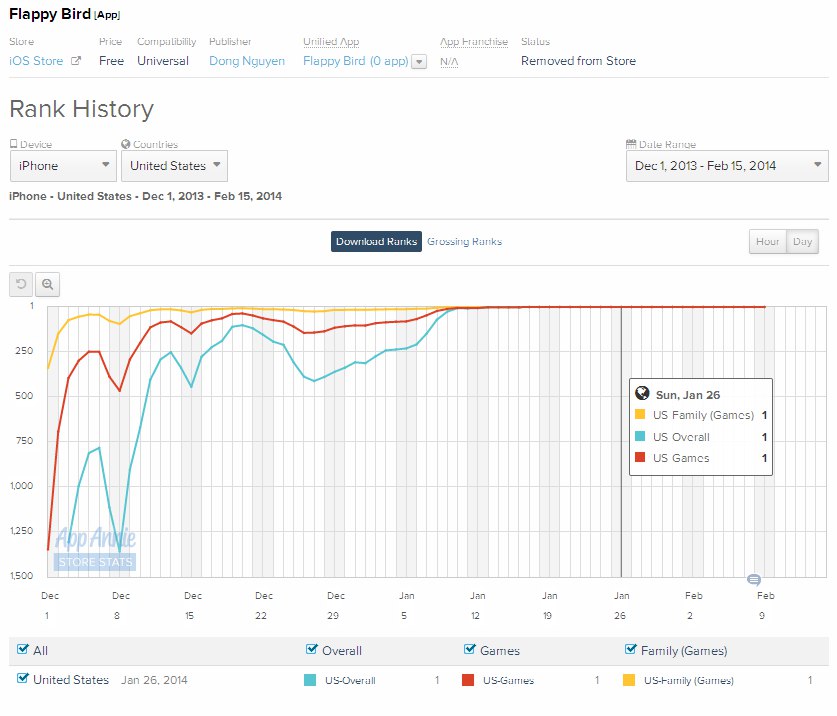Click the comment bubble marker near Feb 9

pos(754,579)
